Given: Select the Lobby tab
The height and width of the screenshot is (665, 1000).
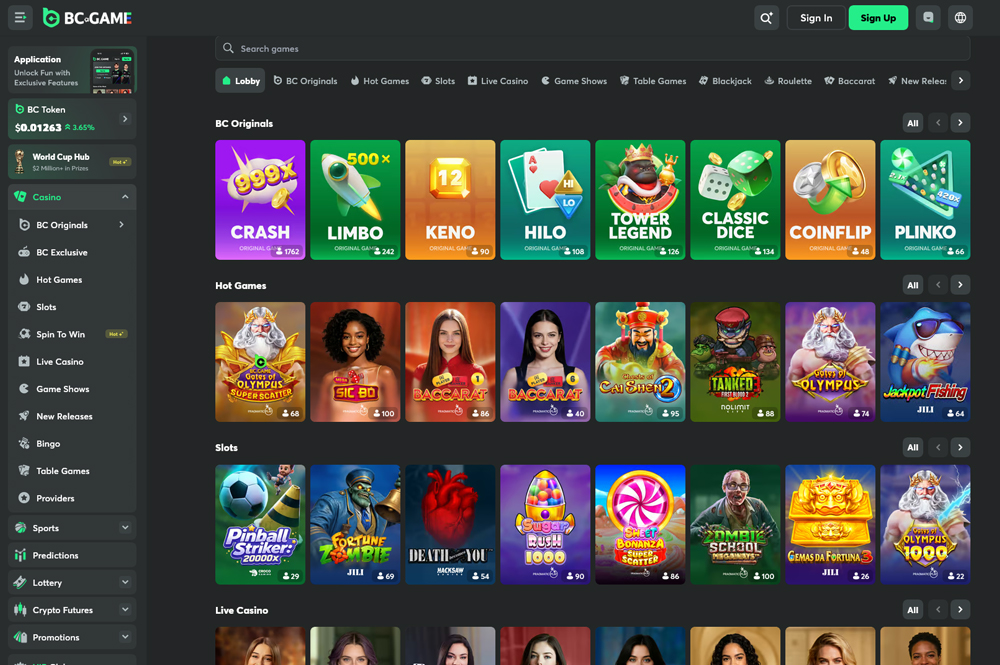Looking at the screenshot, I should [240, 81].
